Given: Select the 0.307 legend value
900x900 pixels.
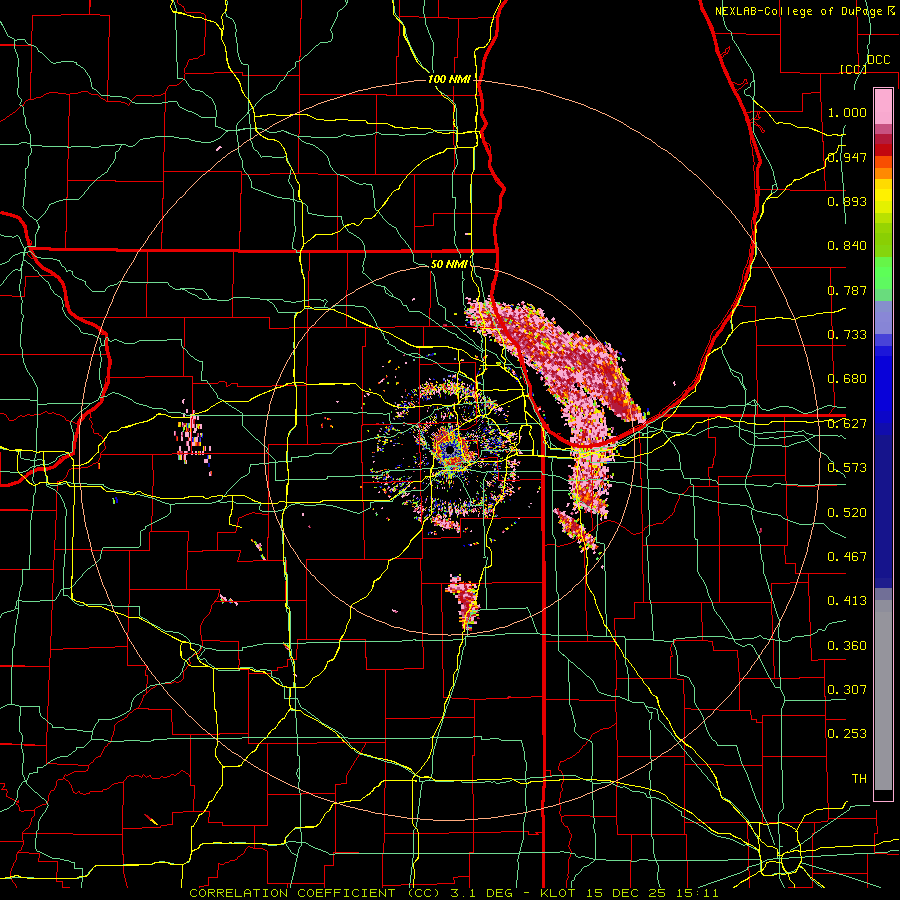Looking at the screenshot, I should tap(847, 689).
